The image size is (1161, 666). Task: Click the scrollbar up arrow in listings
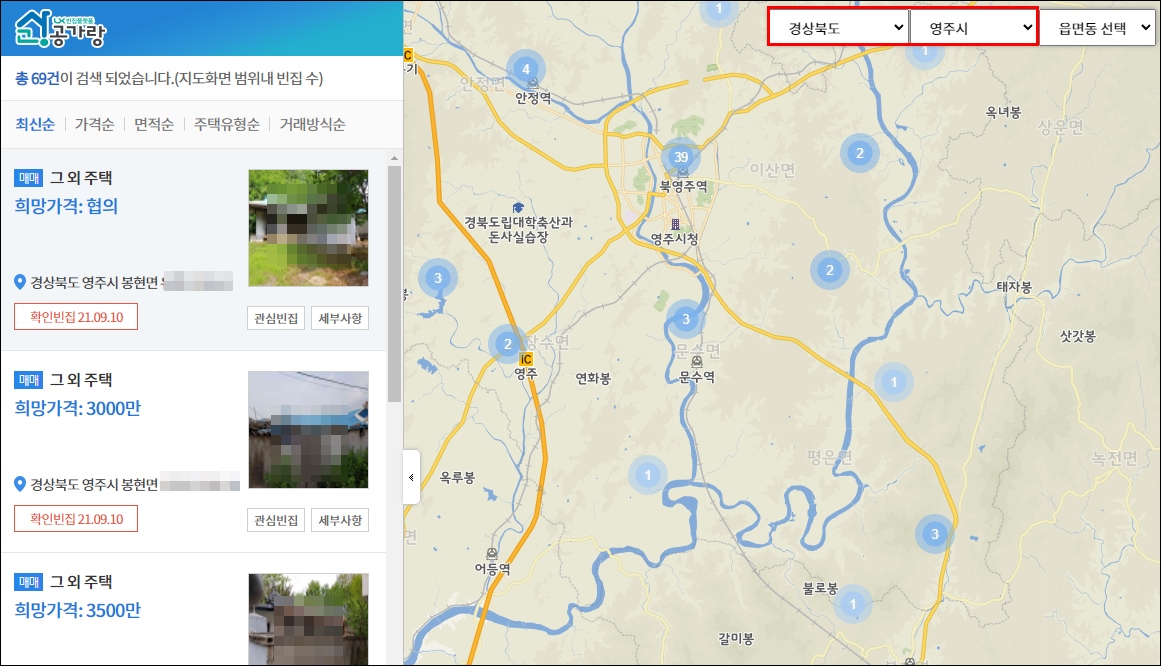pos(394,158)
